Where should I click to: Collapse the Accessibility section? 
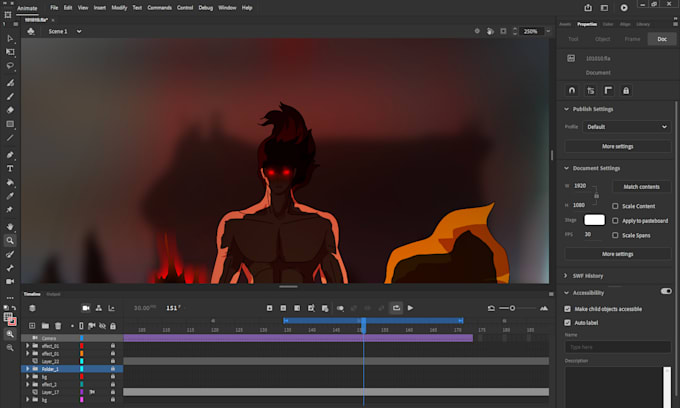pos(566,293)
